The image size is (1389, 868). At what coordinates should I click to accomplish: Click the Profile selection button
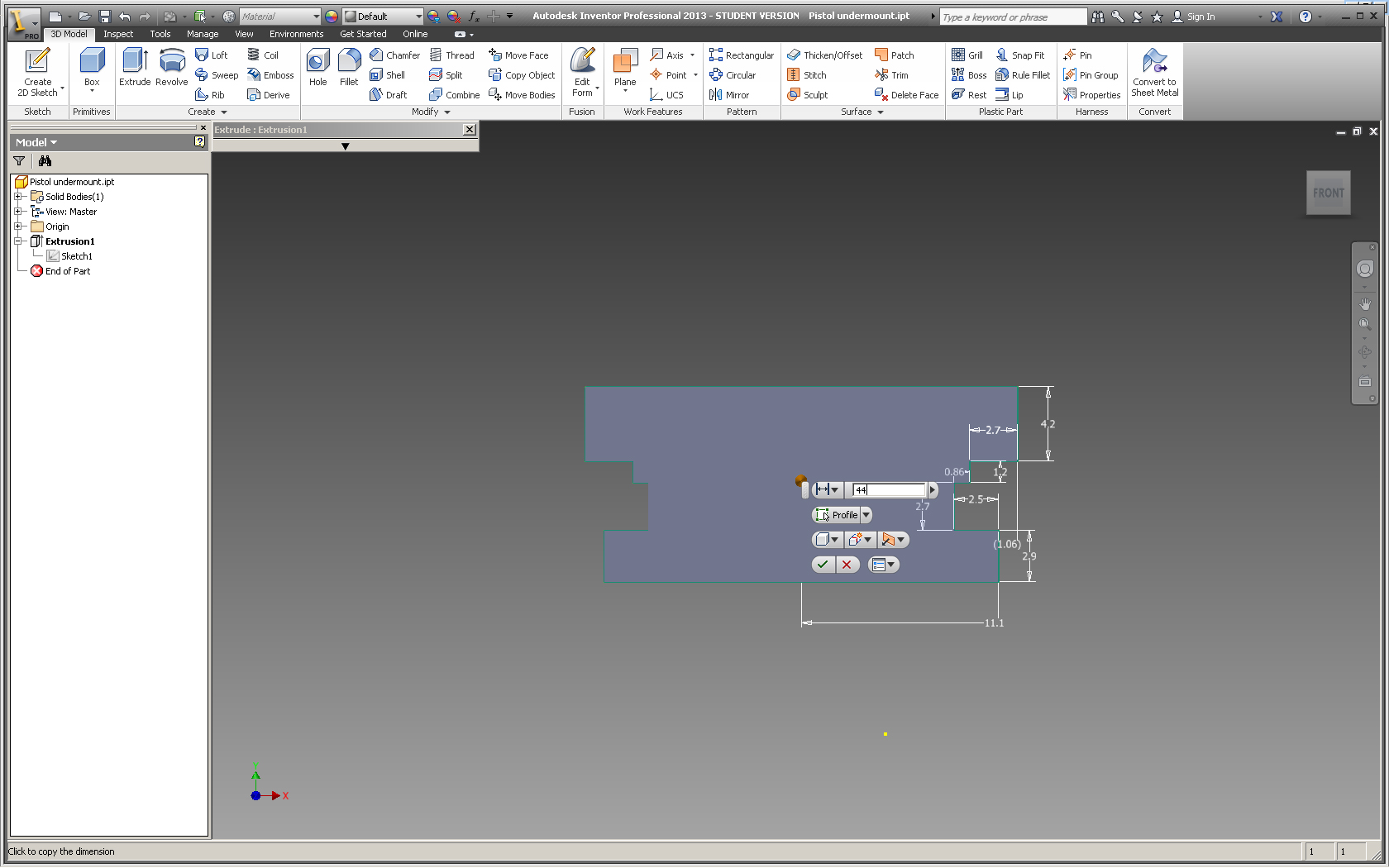click(x=838, y=515)
